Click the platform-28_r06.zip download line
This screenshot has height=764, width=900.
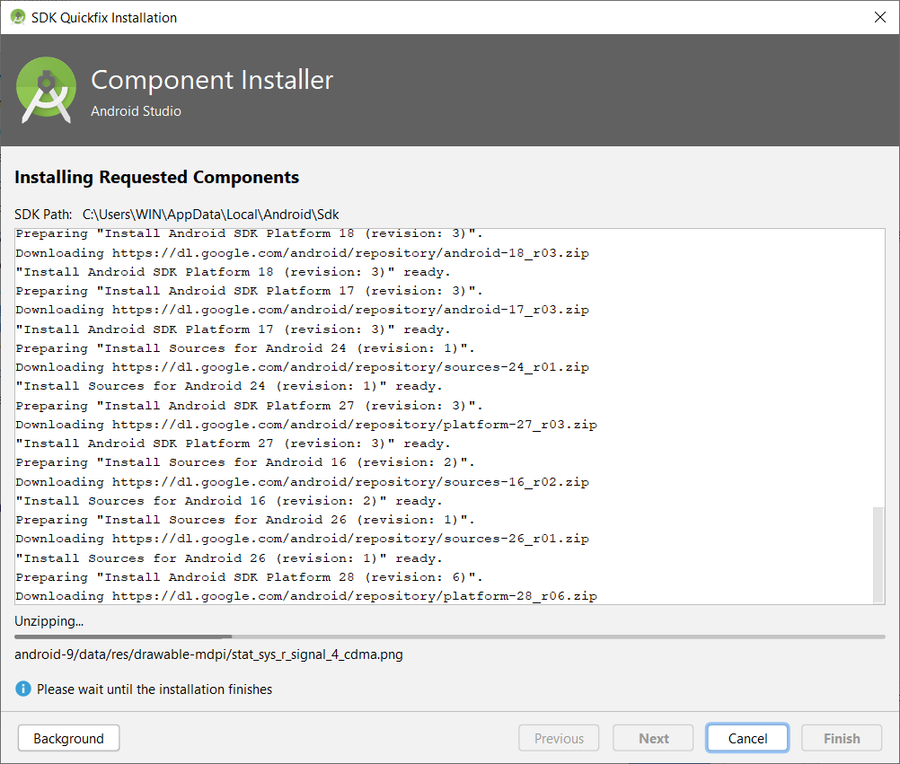click(306, 596)
